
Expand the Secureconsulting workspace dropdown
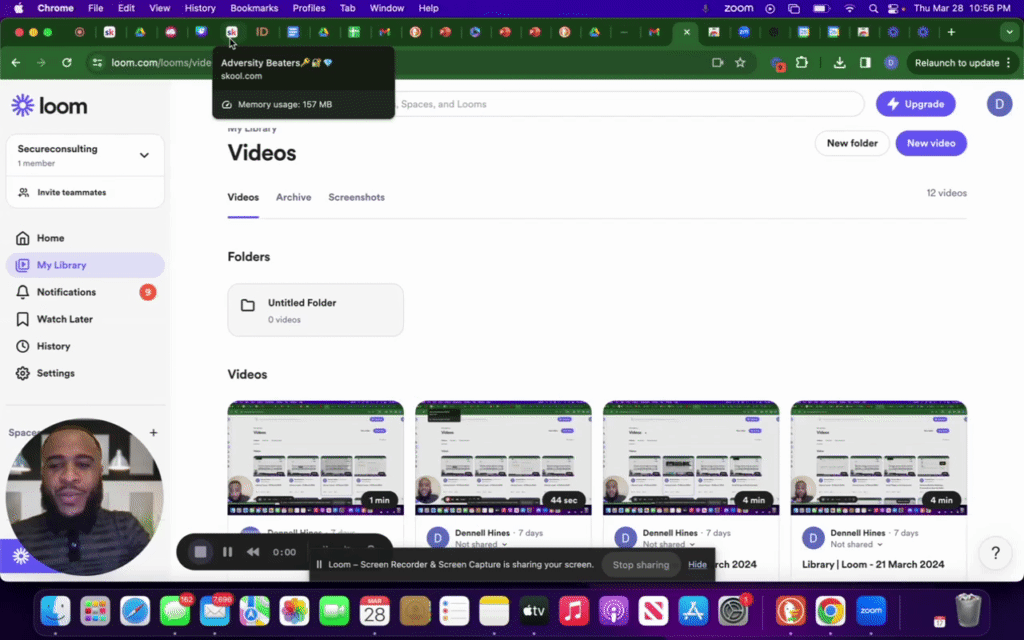coord(144,155)
